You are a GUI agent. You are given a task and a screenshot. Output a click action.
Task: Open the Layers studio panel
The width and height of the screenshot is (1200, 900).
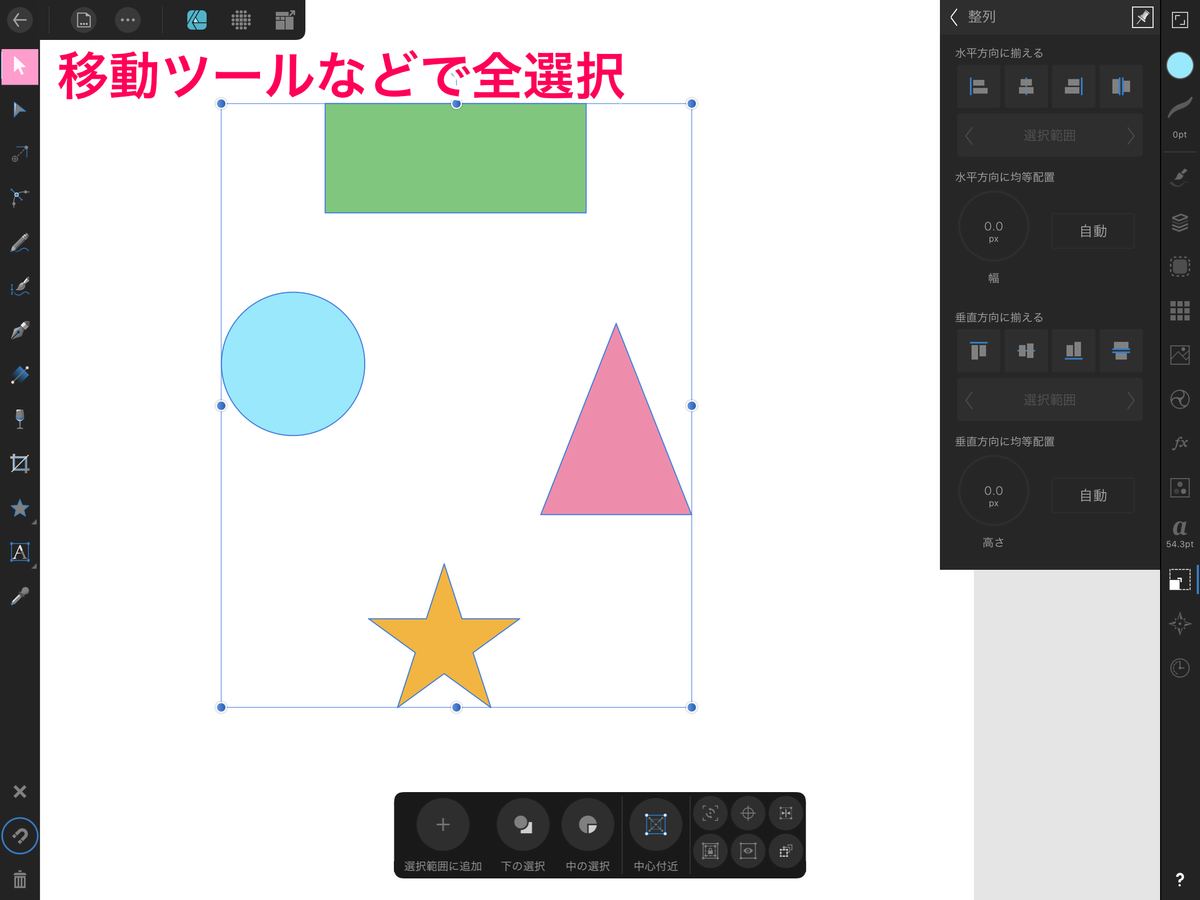tap(1179, 222)
